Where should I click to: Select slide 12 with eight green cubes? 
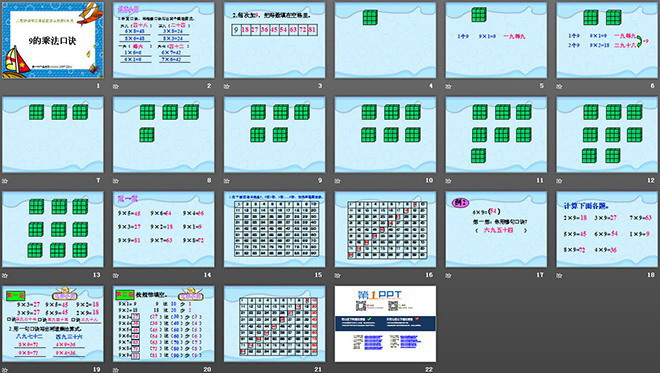pos(607,135)
